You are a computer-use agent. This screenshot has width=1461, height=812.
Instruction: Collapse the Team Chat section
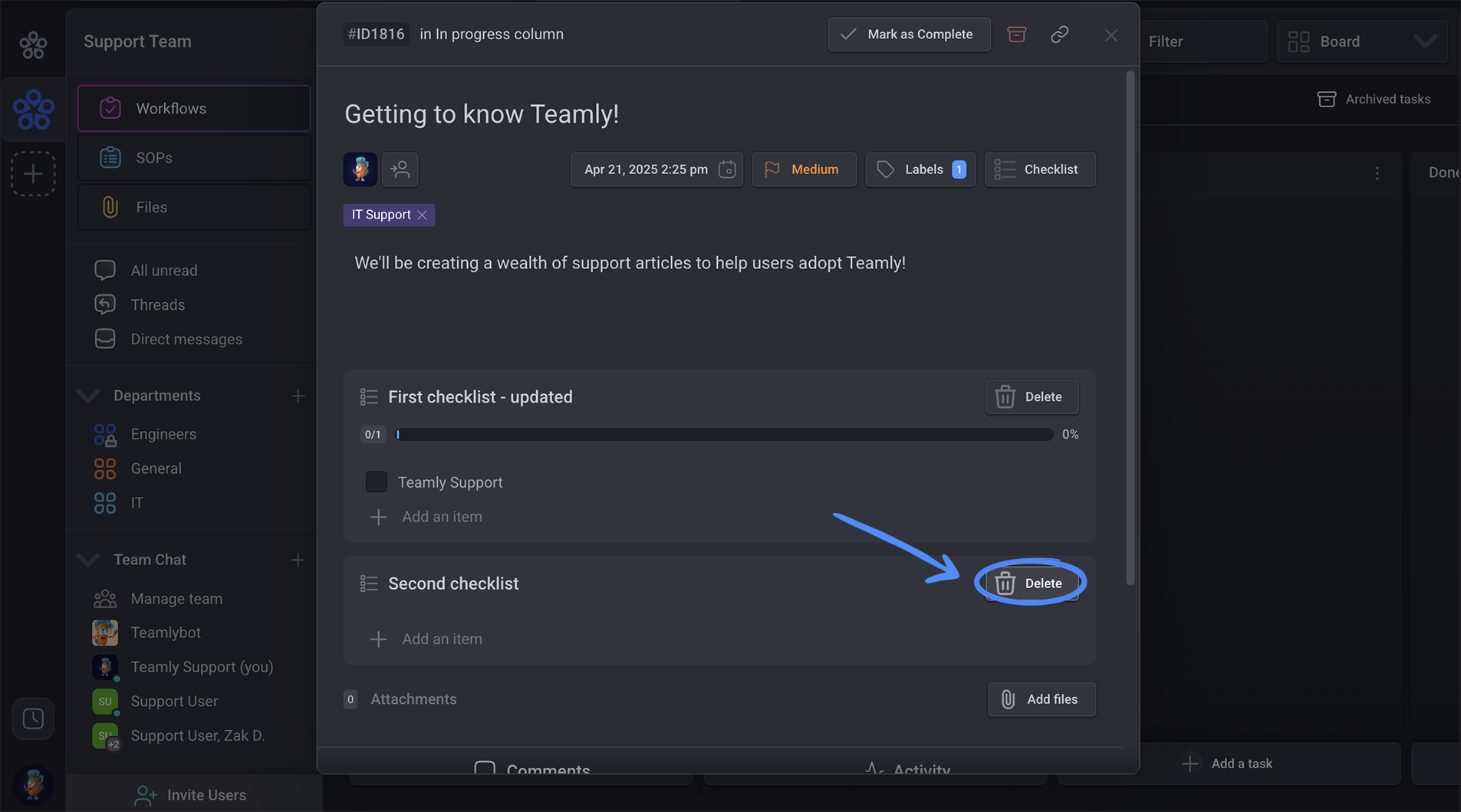coord(89,560)
